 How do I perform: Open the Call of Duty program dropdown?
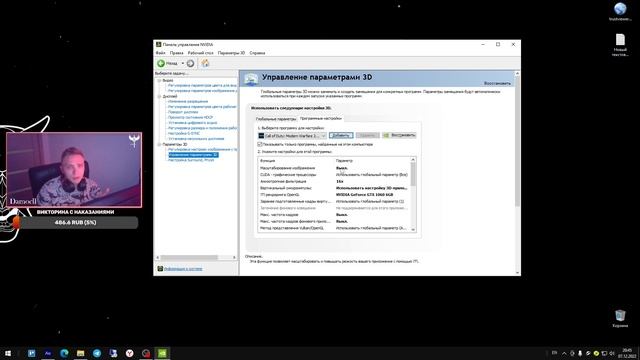[x=292, y=136]
